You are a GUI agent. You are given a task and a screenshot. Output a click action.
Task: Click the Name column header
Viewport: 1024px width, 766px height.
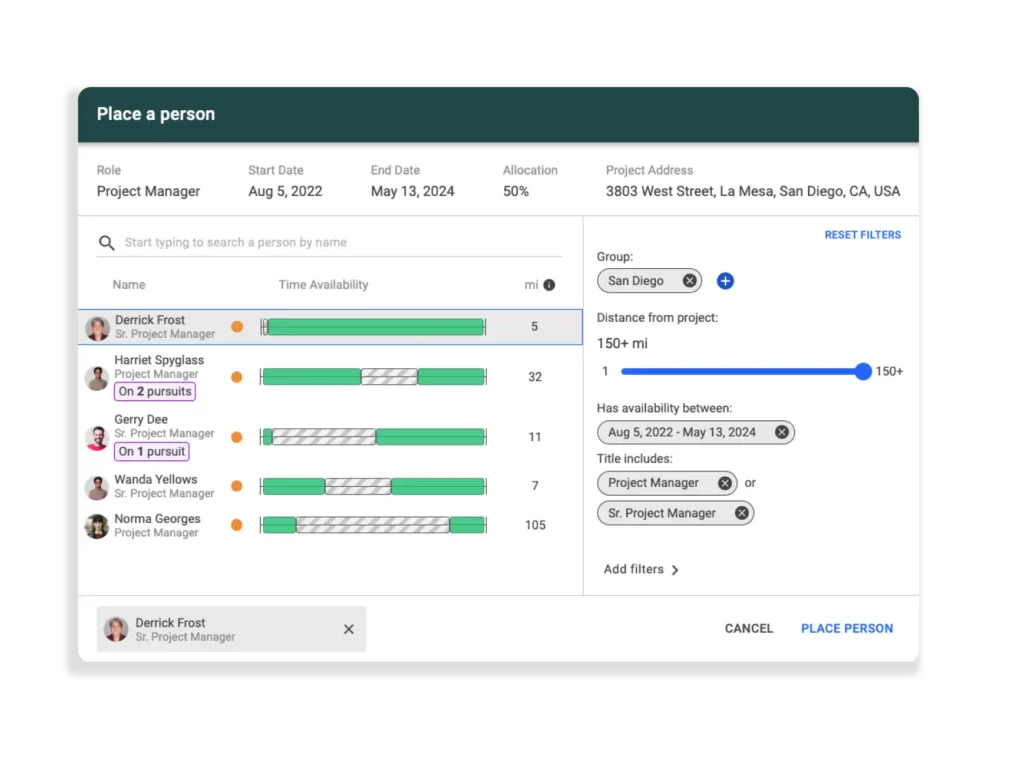(129, 285)
